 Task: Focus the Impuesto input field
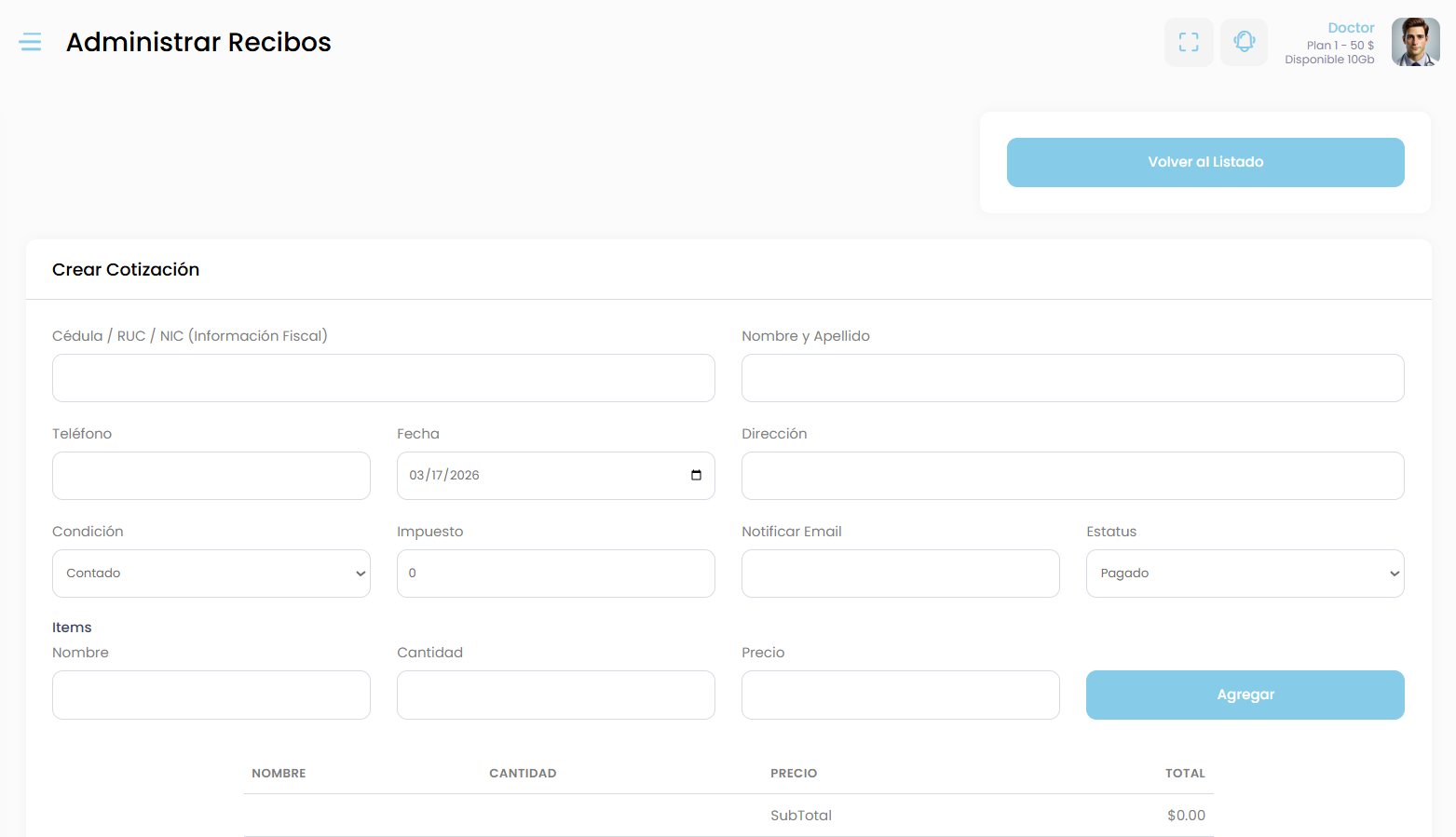tap(556, 574)
